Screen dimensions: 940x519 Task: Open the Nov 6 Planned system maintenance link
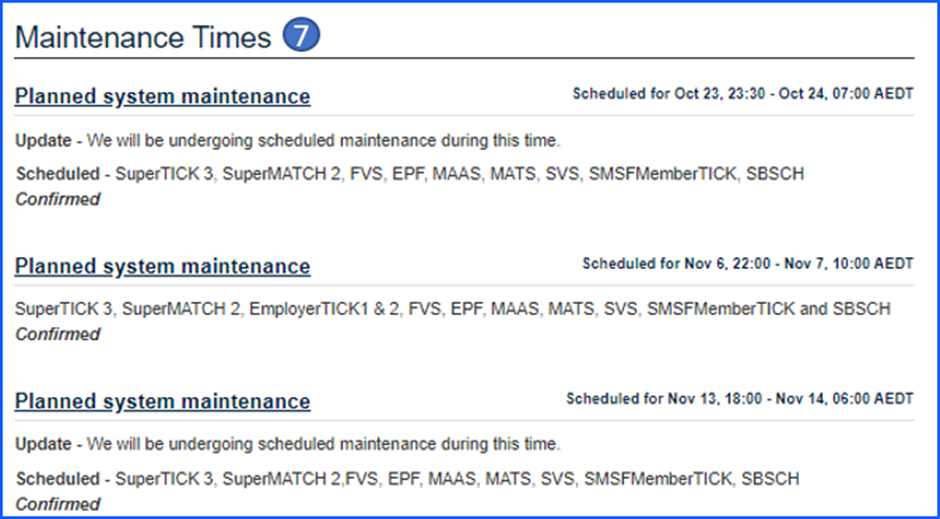point(162,266)
